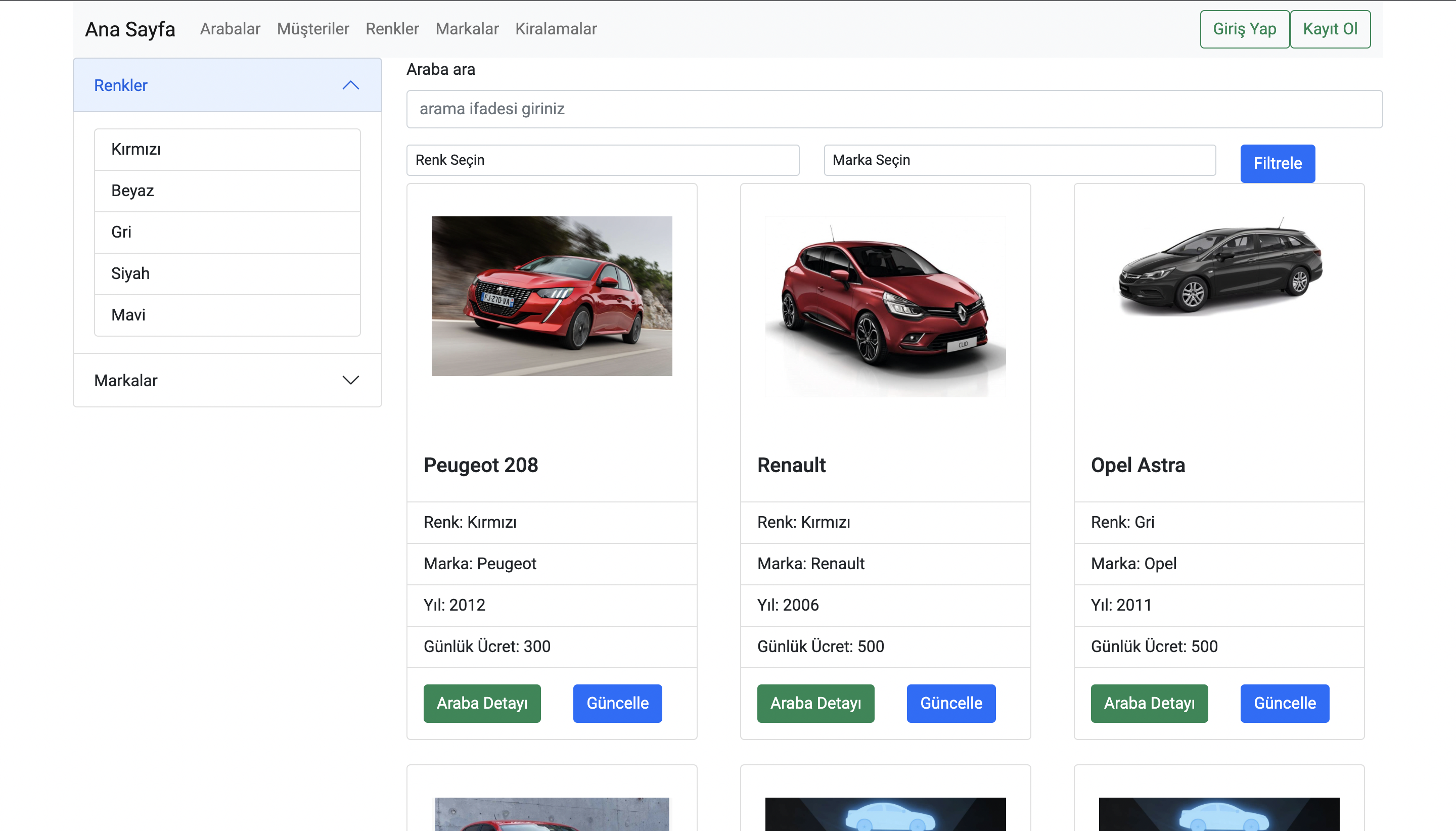Click Güncelle for Renault card

pyautogui.click(x=951, y=703)
